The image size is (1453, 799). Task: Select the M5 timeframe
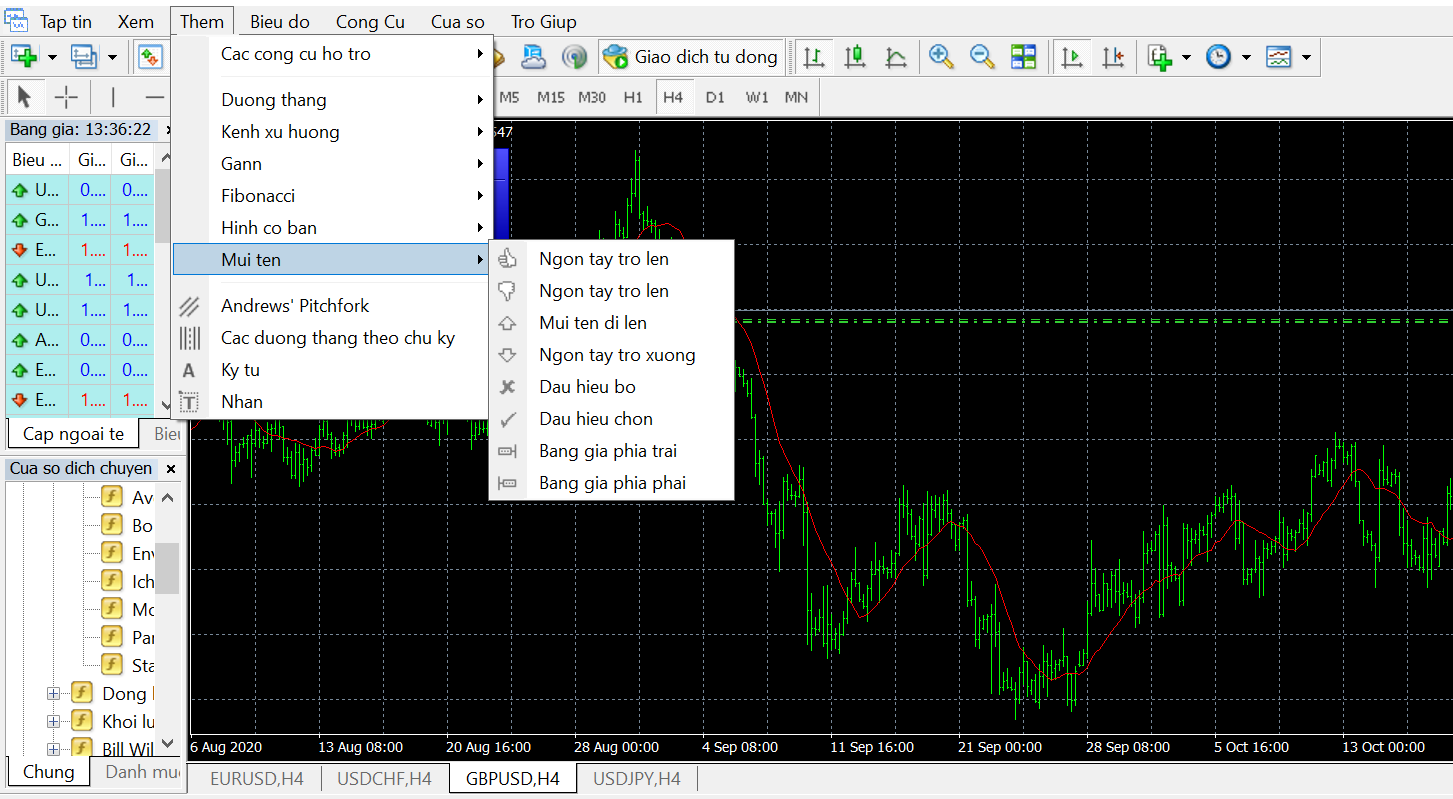pyautogui.click(x=510, y=97)
